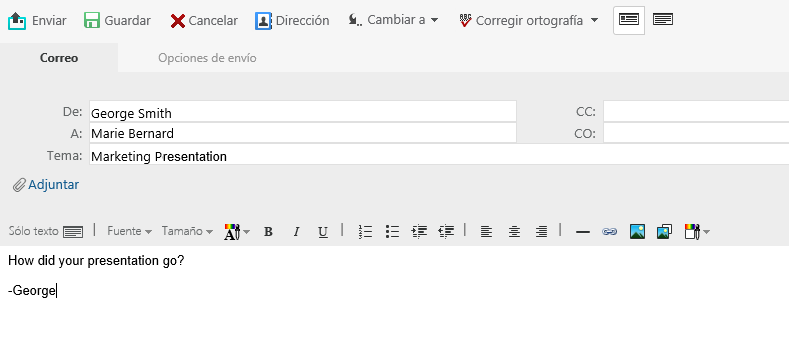The height and width of the screenshot is (362, 789).
Task: Decrease the text indent
Action: [446, 232]
